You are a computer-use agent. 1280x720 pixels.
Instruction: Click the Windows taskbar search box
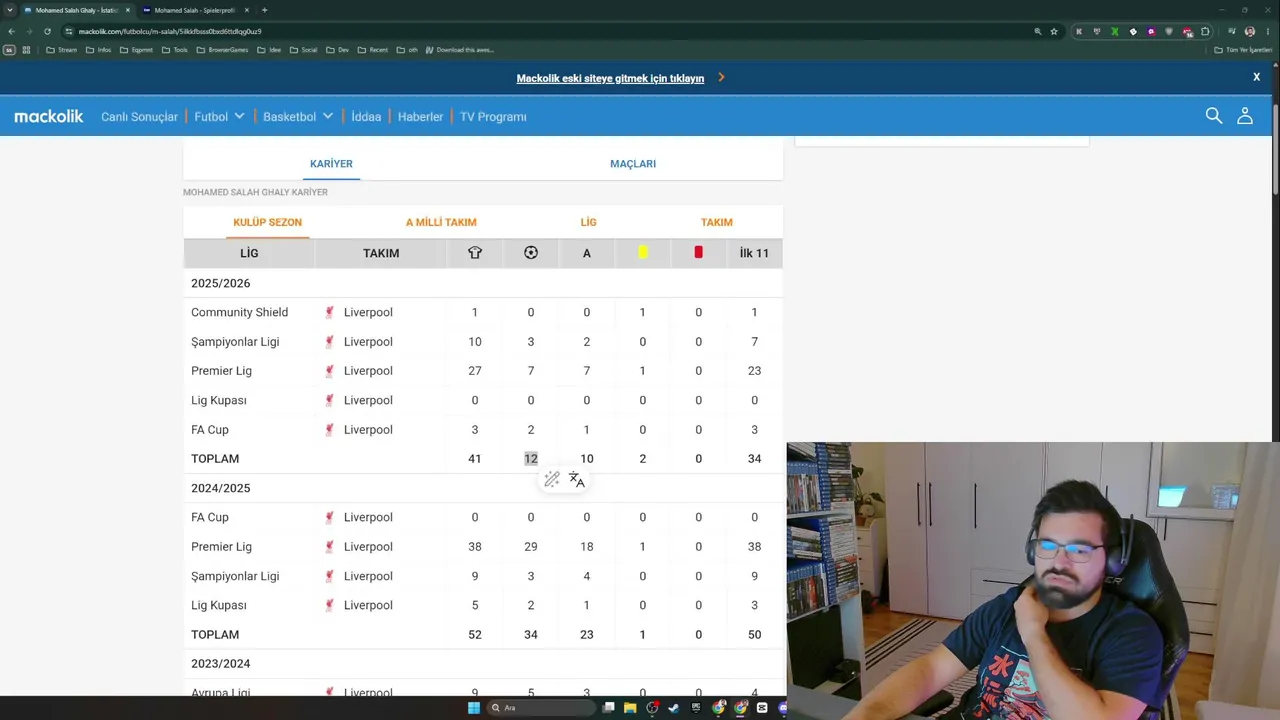(540, 708)
